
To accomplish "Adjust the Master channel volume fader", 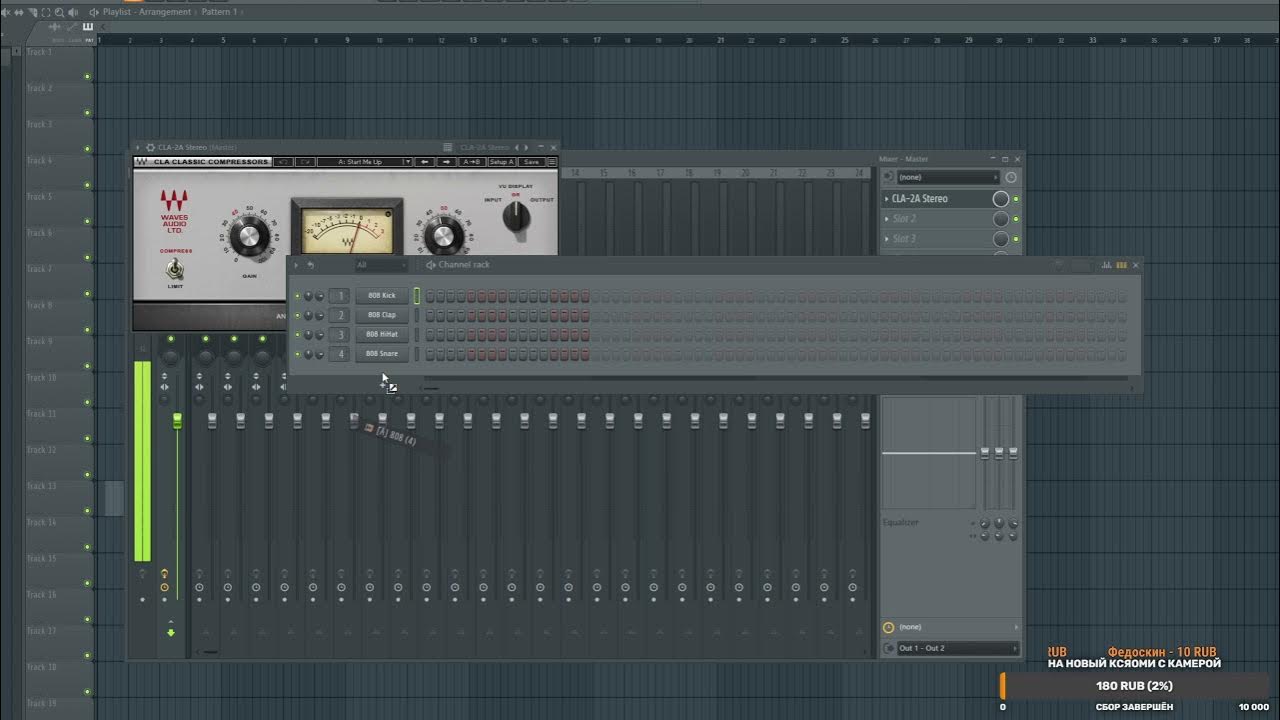I will click(178, 421).
